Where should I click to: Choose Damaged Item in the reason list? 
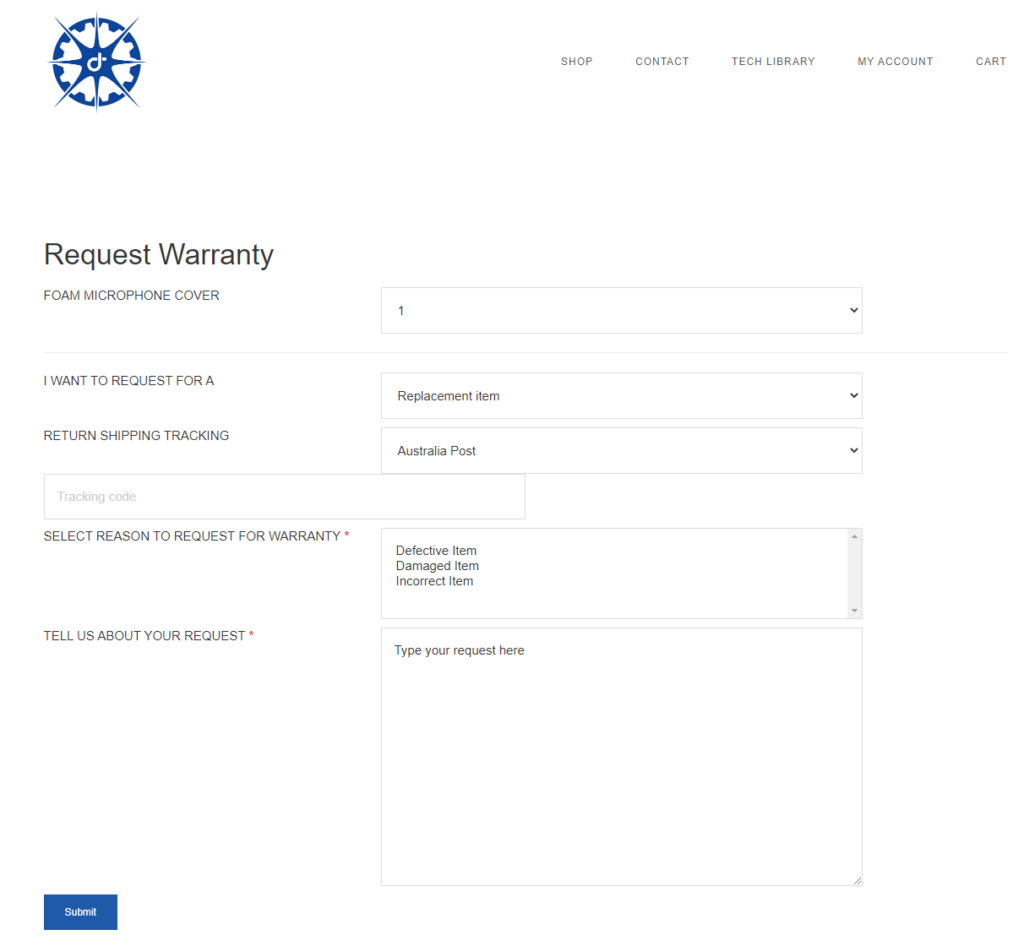pos(437,566)
